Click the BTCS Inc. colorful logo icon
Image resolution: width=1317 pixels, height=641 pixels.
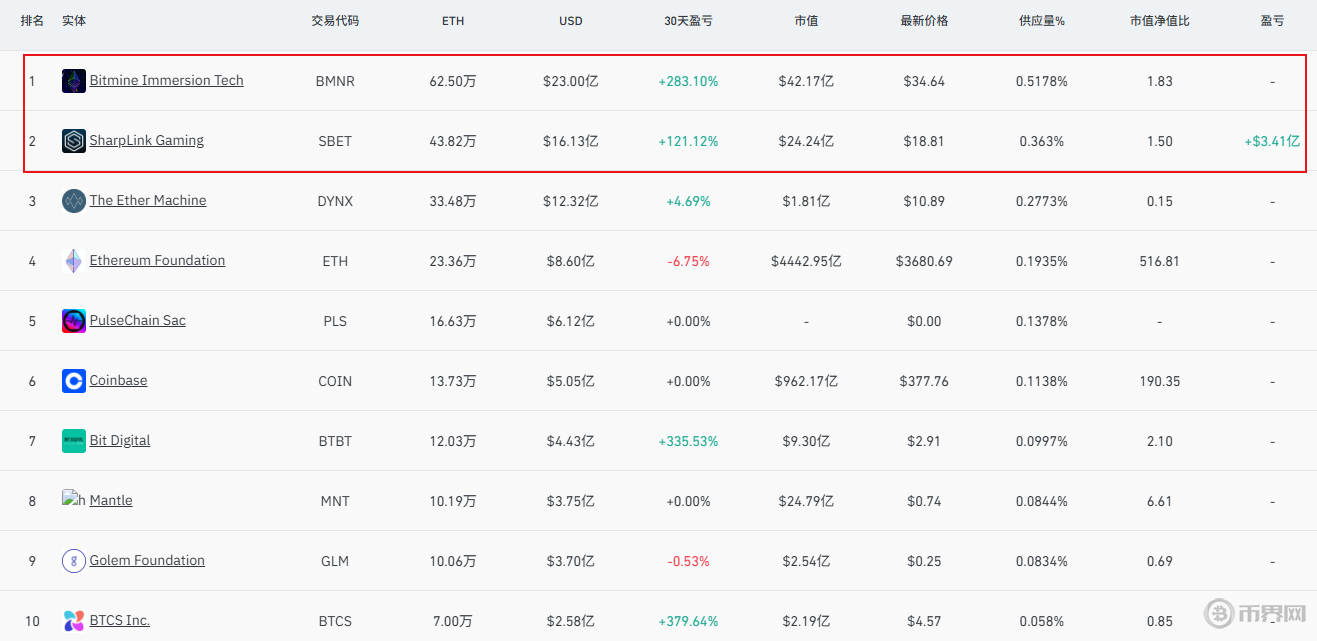tap(74, 621)
